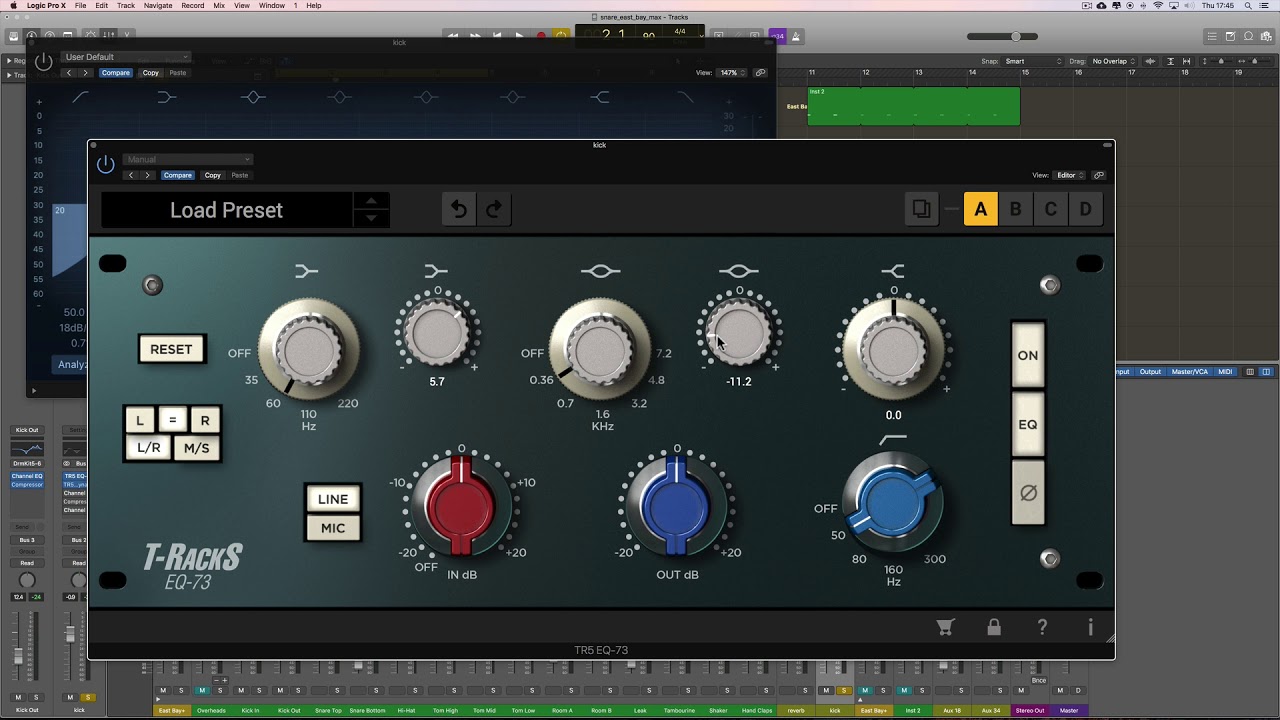Open File menu
Image resolution: width=1280 pixels, height=720 pixels.
click(x=80, y=6)
